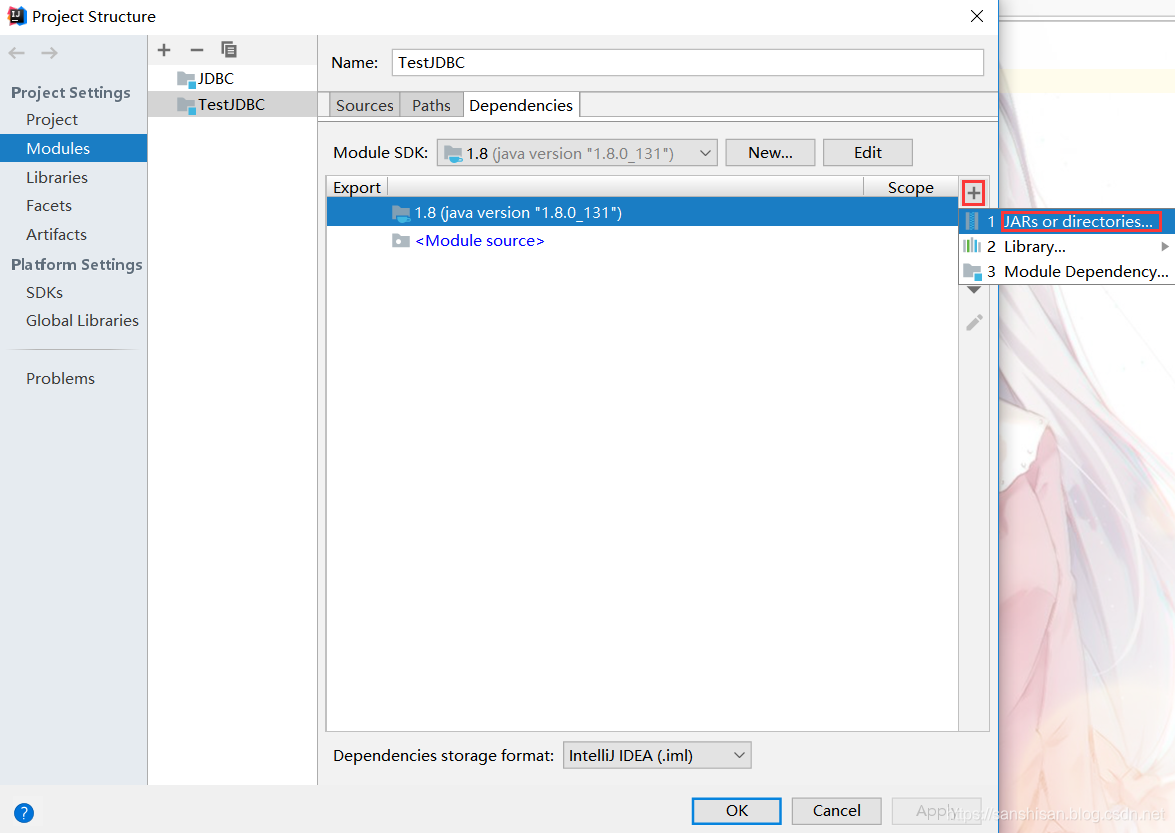Screen dimensions: 1175x833
Task: Click JARs or directories menu icon
Action: (x=972, y=221)
